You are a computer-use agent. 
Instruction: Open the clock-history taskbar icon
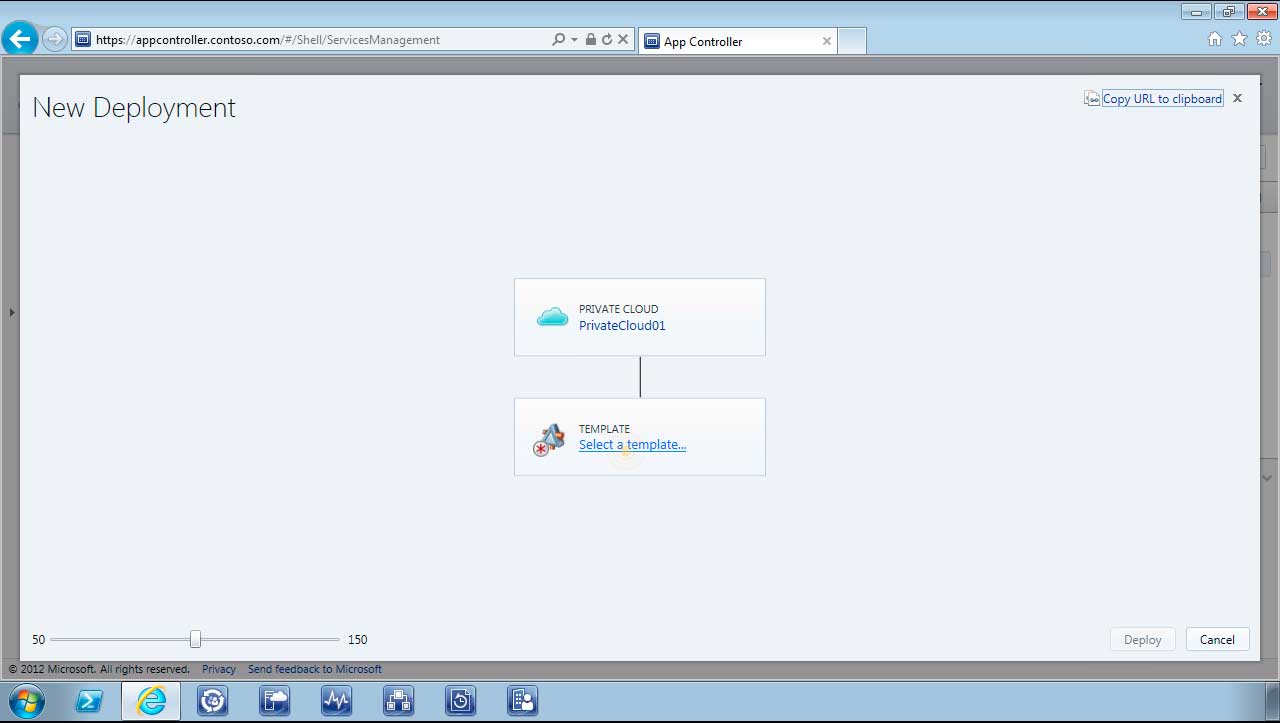[460, 701]
